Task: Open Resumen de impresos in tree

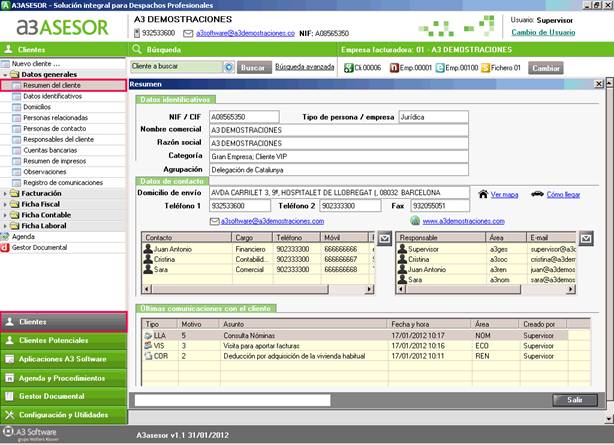Action: [x=54, y=161]
